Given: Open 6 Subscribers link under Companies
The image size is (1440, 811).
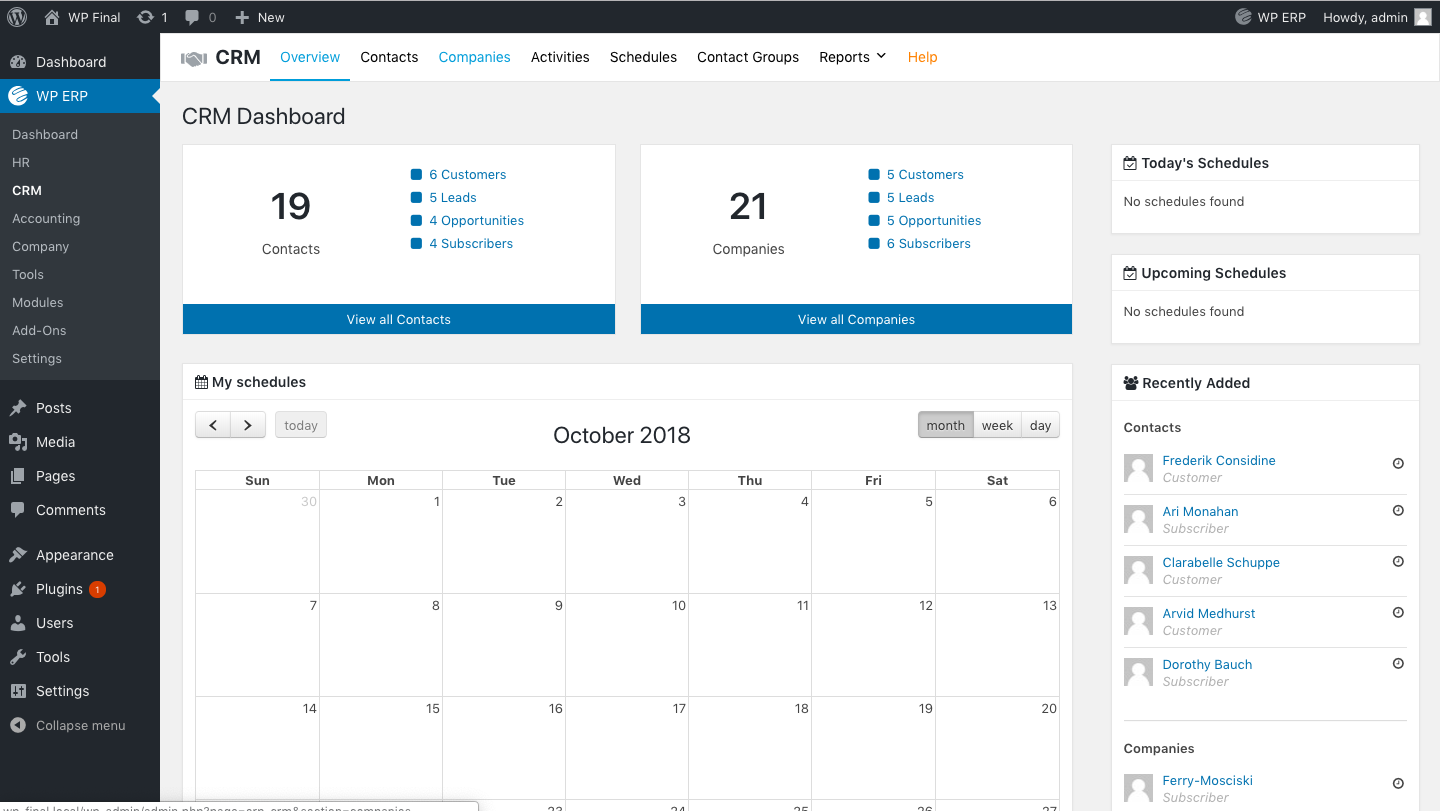Looking at the screenshot, I should point(929,243).
